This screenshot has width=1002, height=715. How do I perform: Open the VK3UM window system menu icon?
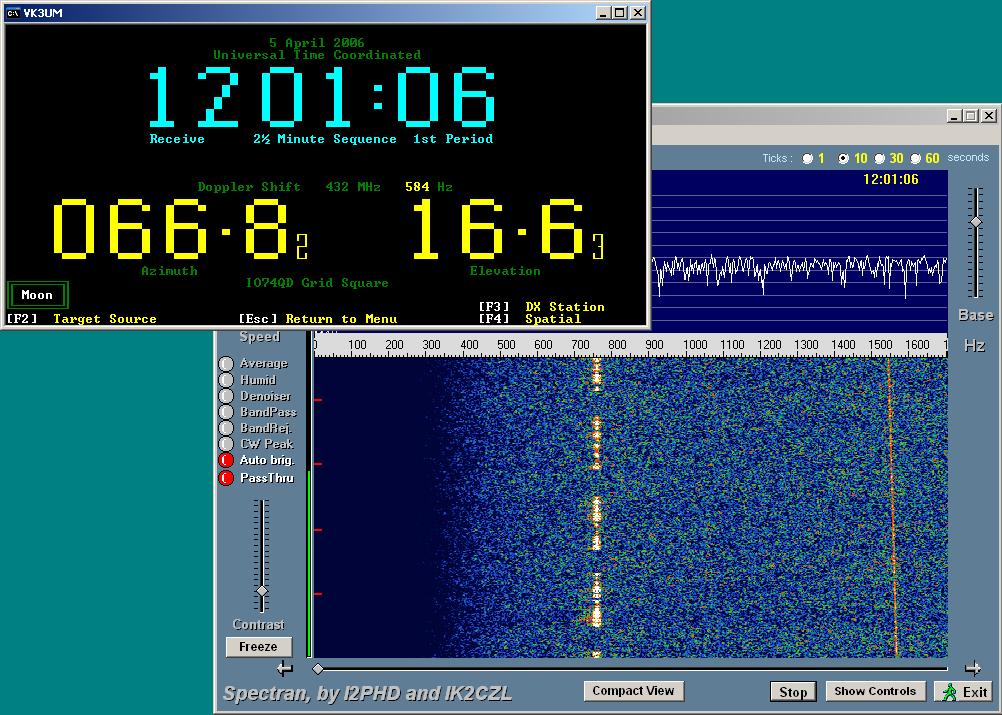click(14, 13)
